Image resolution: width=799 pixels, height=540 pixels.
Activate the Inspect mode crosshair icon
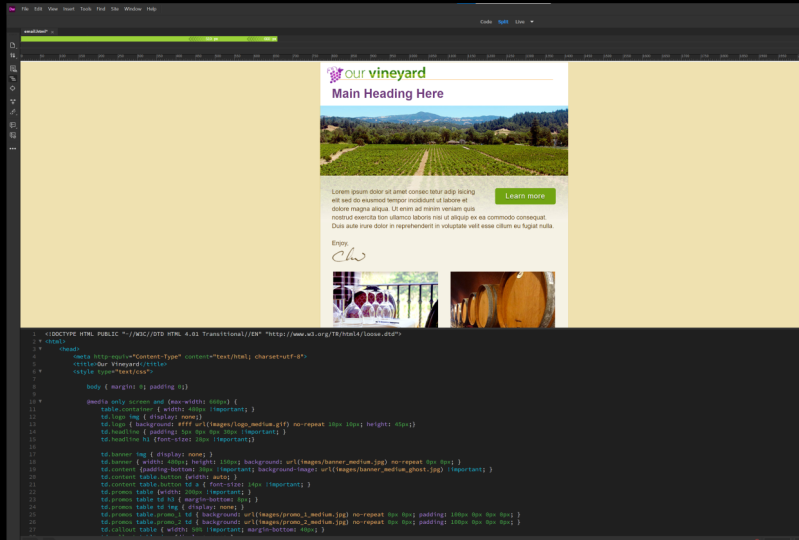click(13, 88)
